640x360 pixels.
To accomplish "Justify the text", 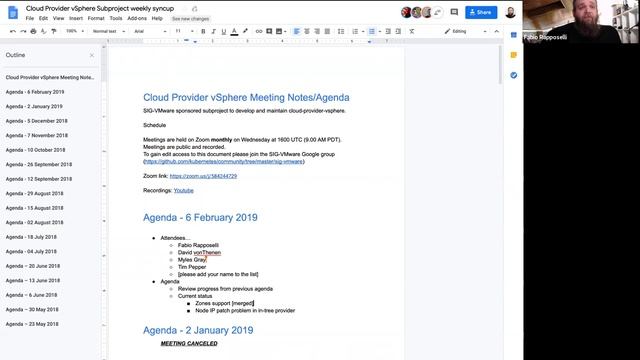I will (x=327, y=31).
